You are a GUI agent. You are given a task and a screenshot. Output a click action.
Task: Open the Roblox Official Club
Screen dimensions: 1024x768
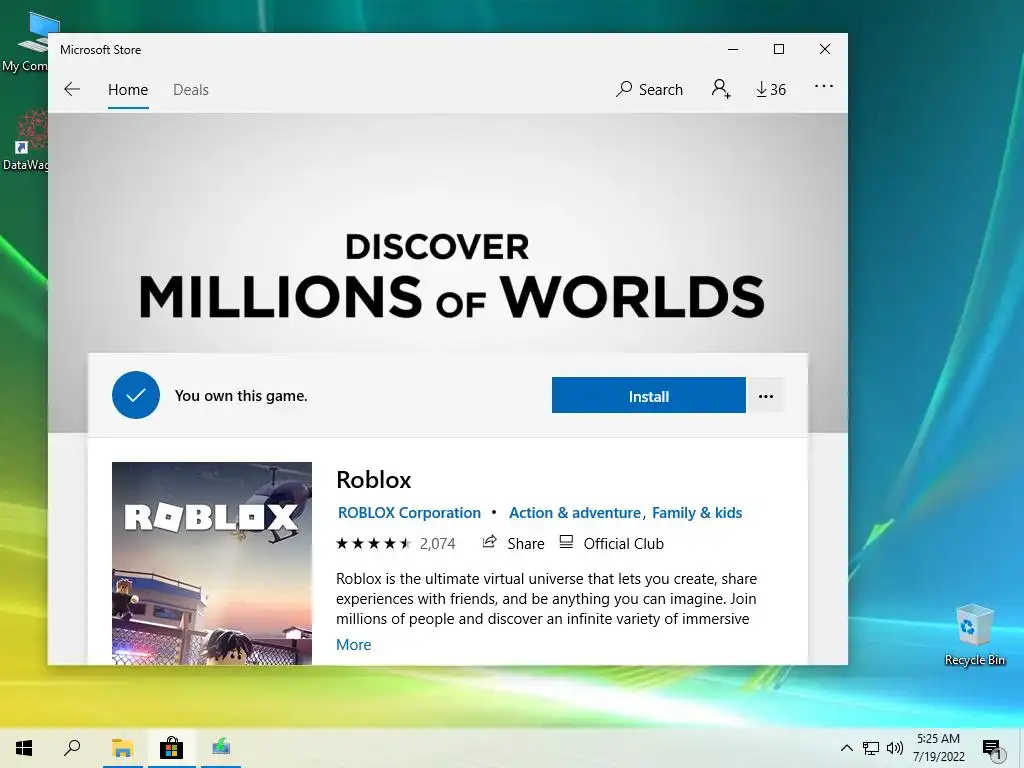pos(612,543)
